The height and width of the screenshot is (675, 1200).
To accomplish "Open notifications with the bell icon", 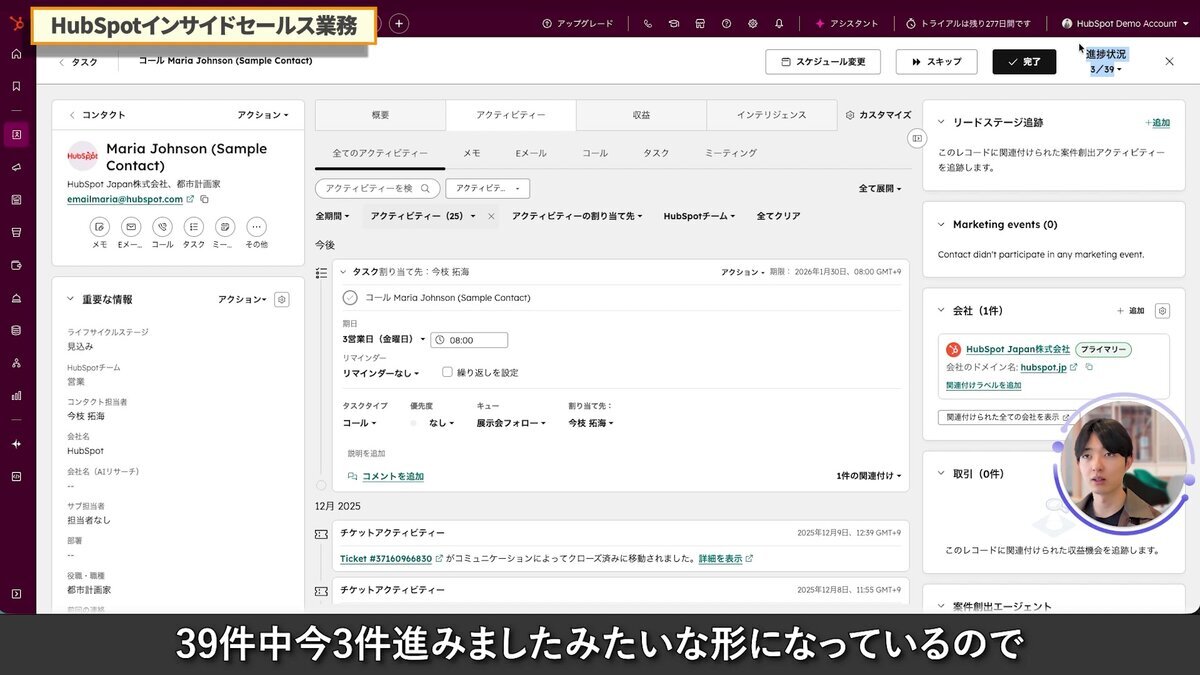I will (779, 22).
